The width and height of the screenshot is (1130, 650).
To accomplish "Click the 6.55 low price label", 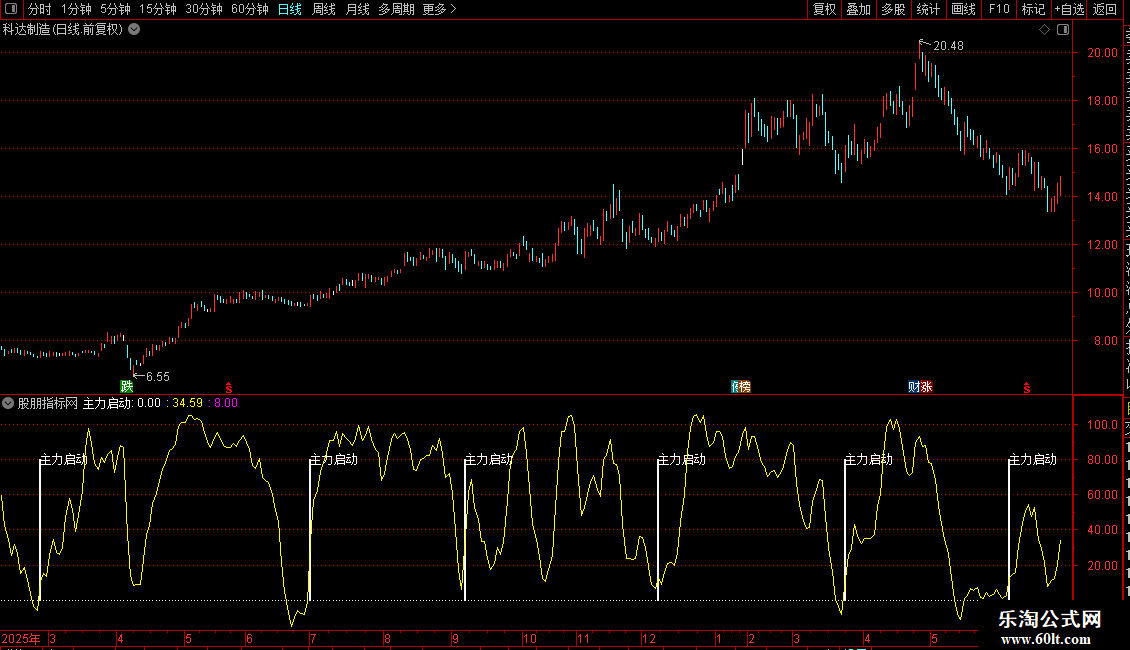I will click(x=158, y=377).
